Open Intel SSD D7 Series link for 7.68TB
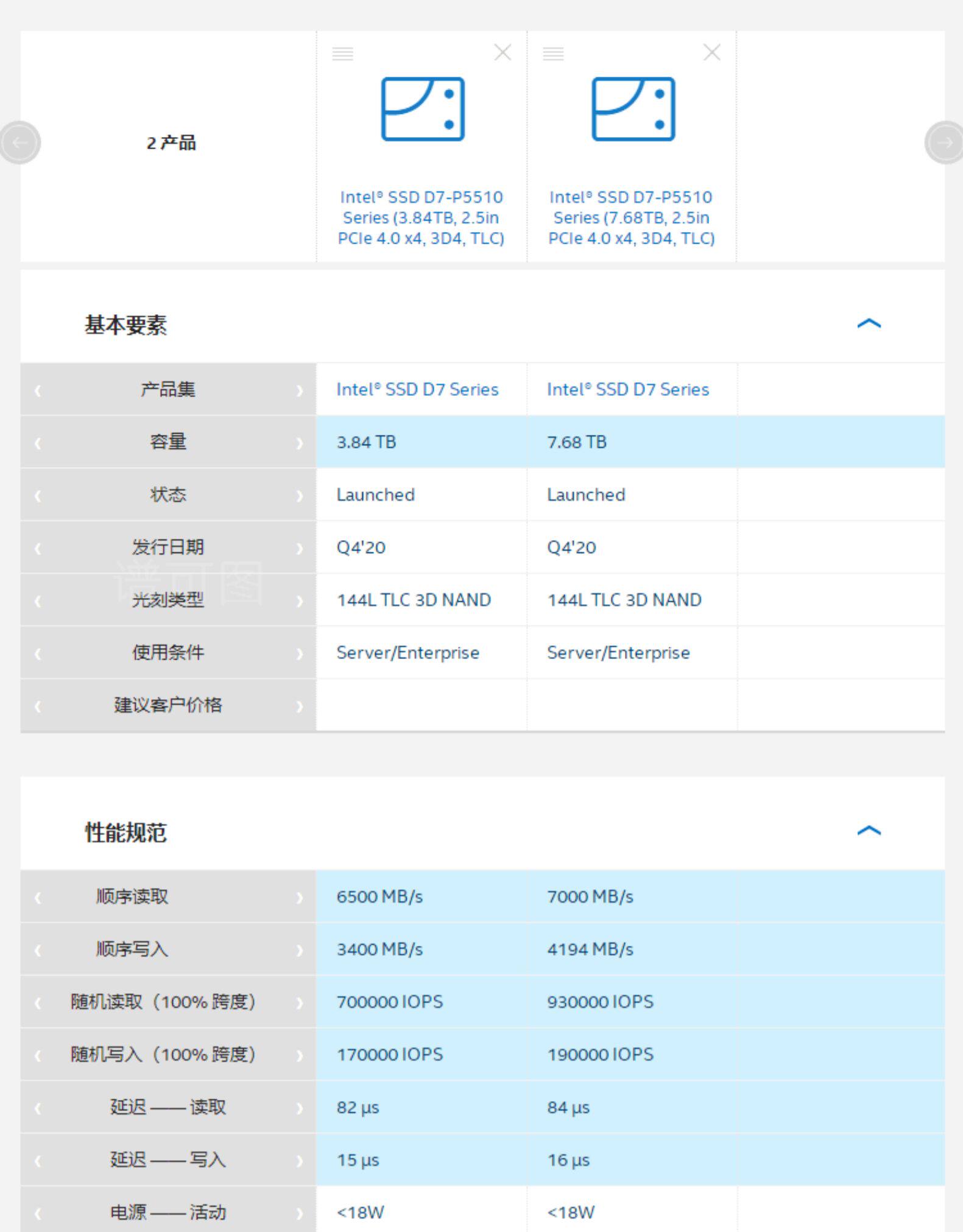The height and width of the screenshot is (1232, 963). (x=628, y=390)
